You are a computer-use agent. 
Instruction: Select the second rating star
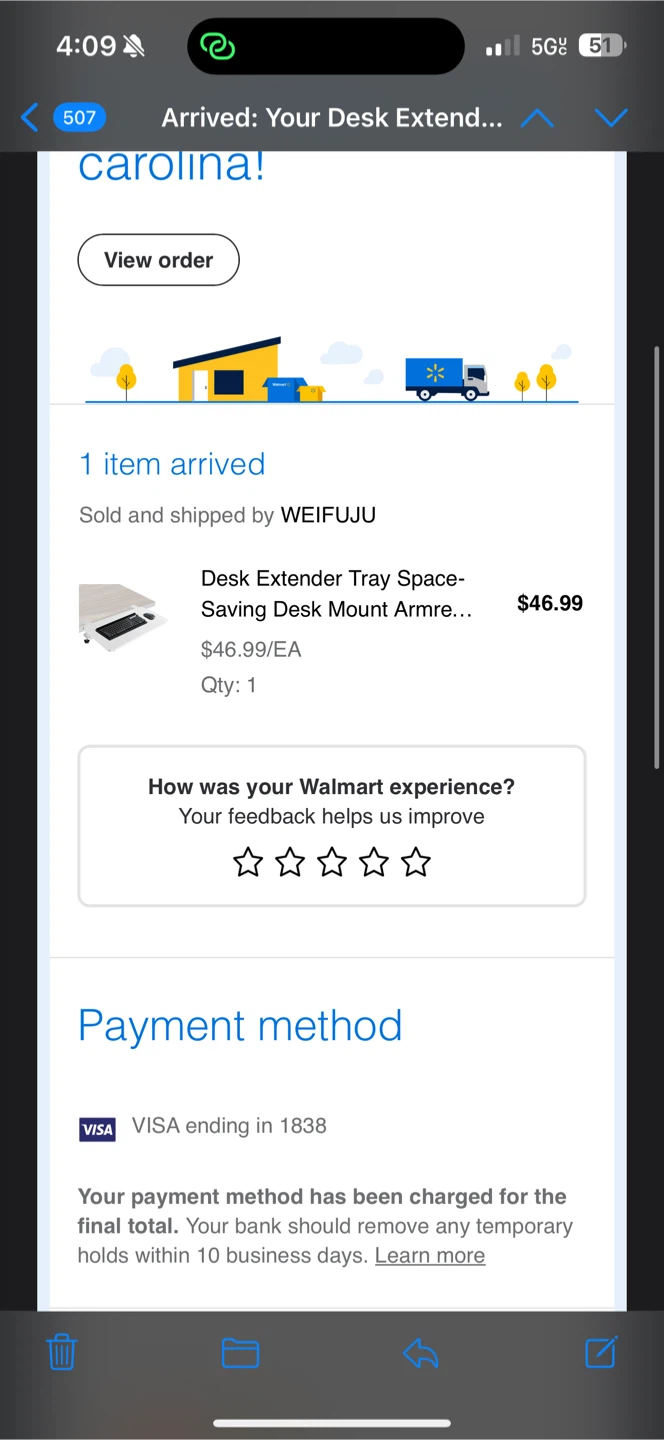point(290,862)
